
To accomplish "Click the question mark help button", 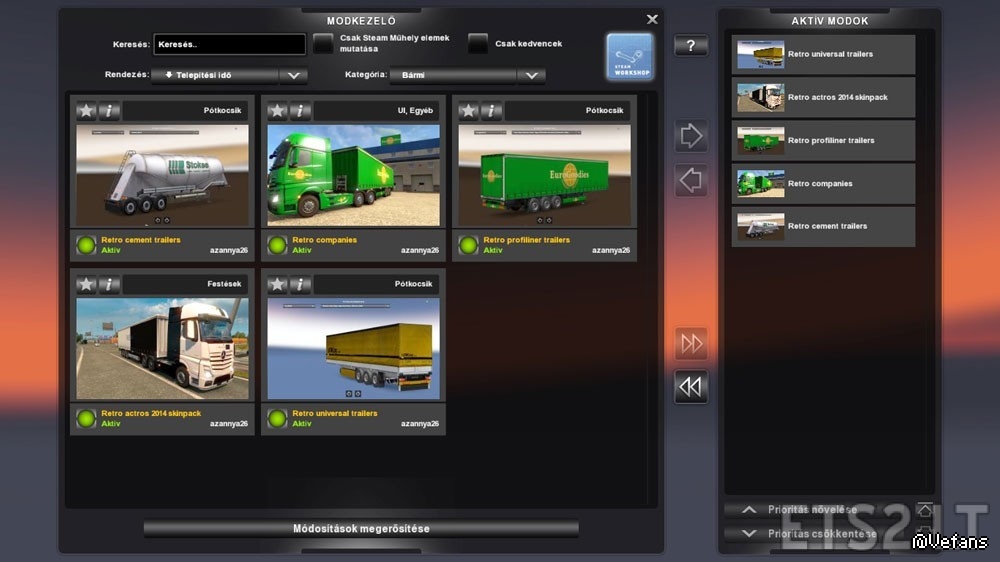I will 691,45.
